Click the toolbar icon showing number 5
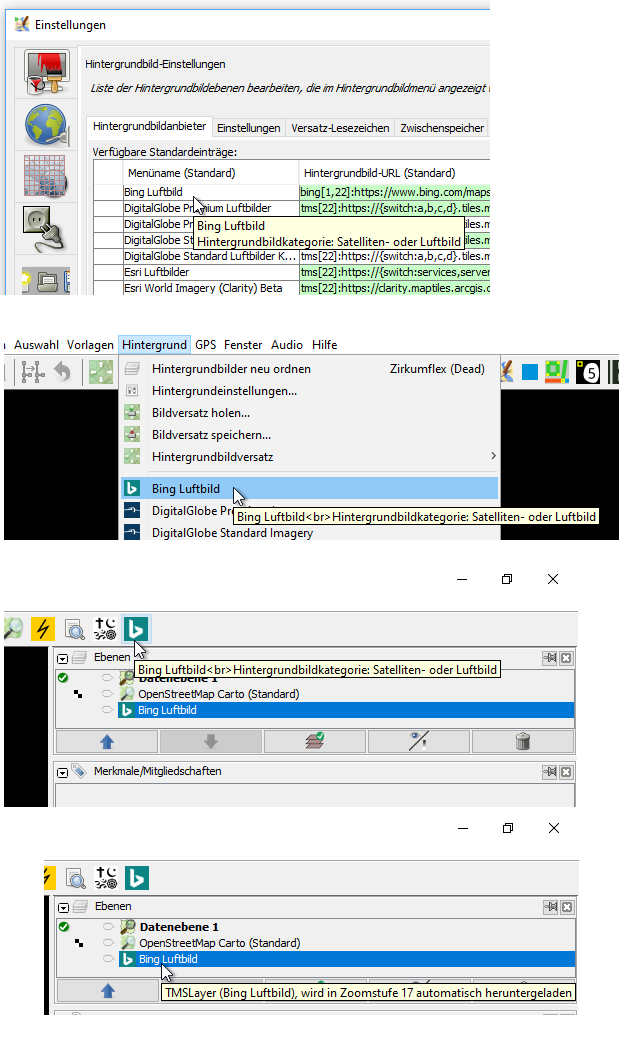This screenshot has width=632, height=1040. point(590,372)
